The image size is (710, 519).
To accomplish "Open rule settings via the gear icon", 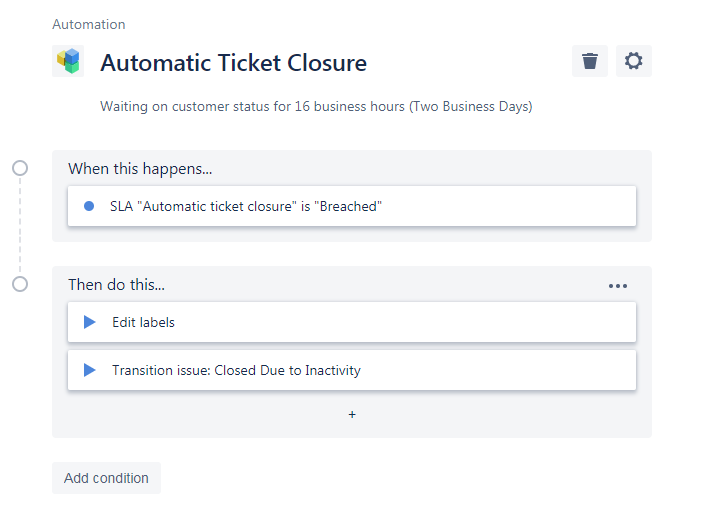I will pyautogui.click(x=633, y=61).
